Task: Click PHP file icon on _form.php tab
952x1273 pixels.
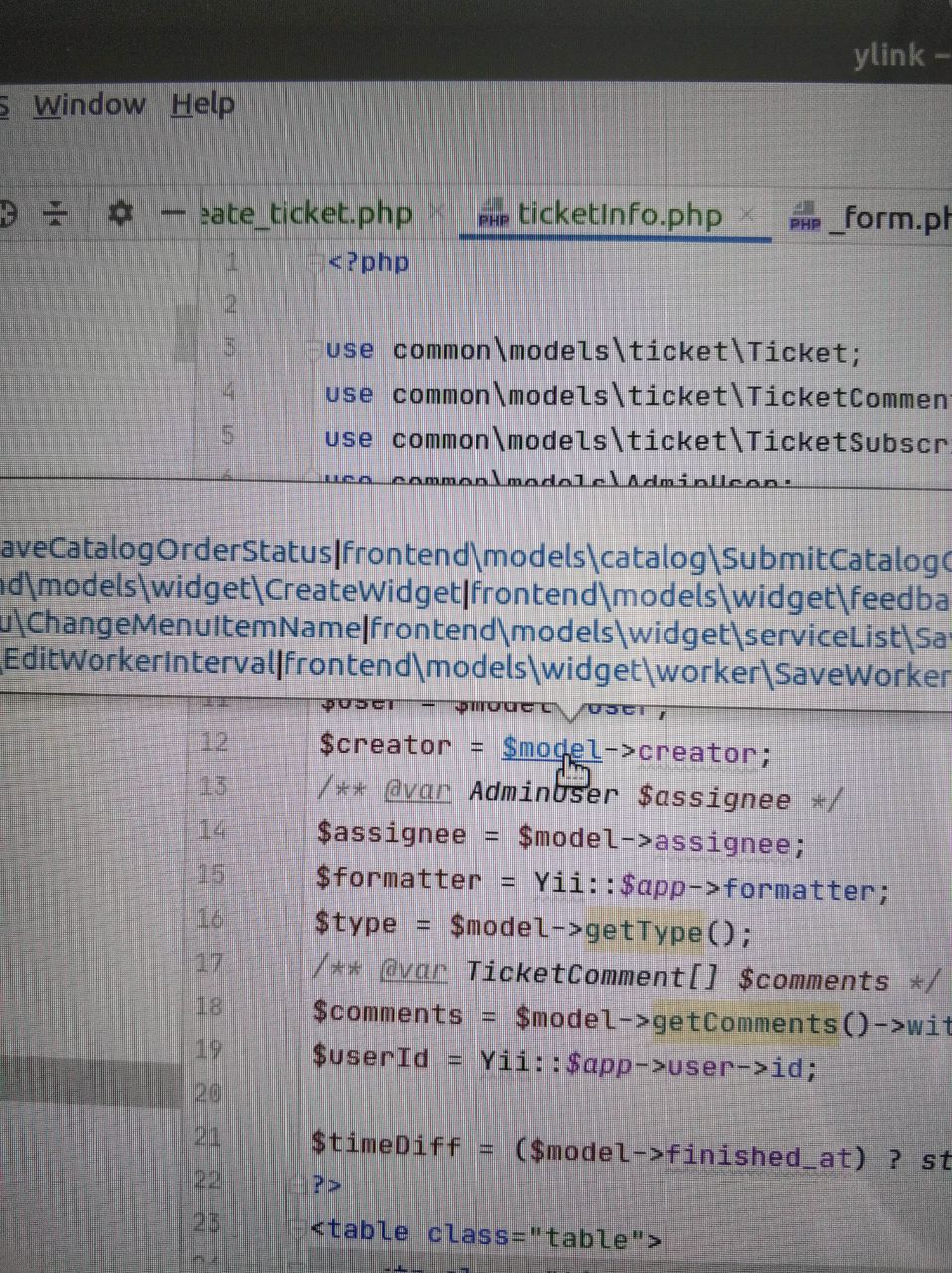Action: 804,218
